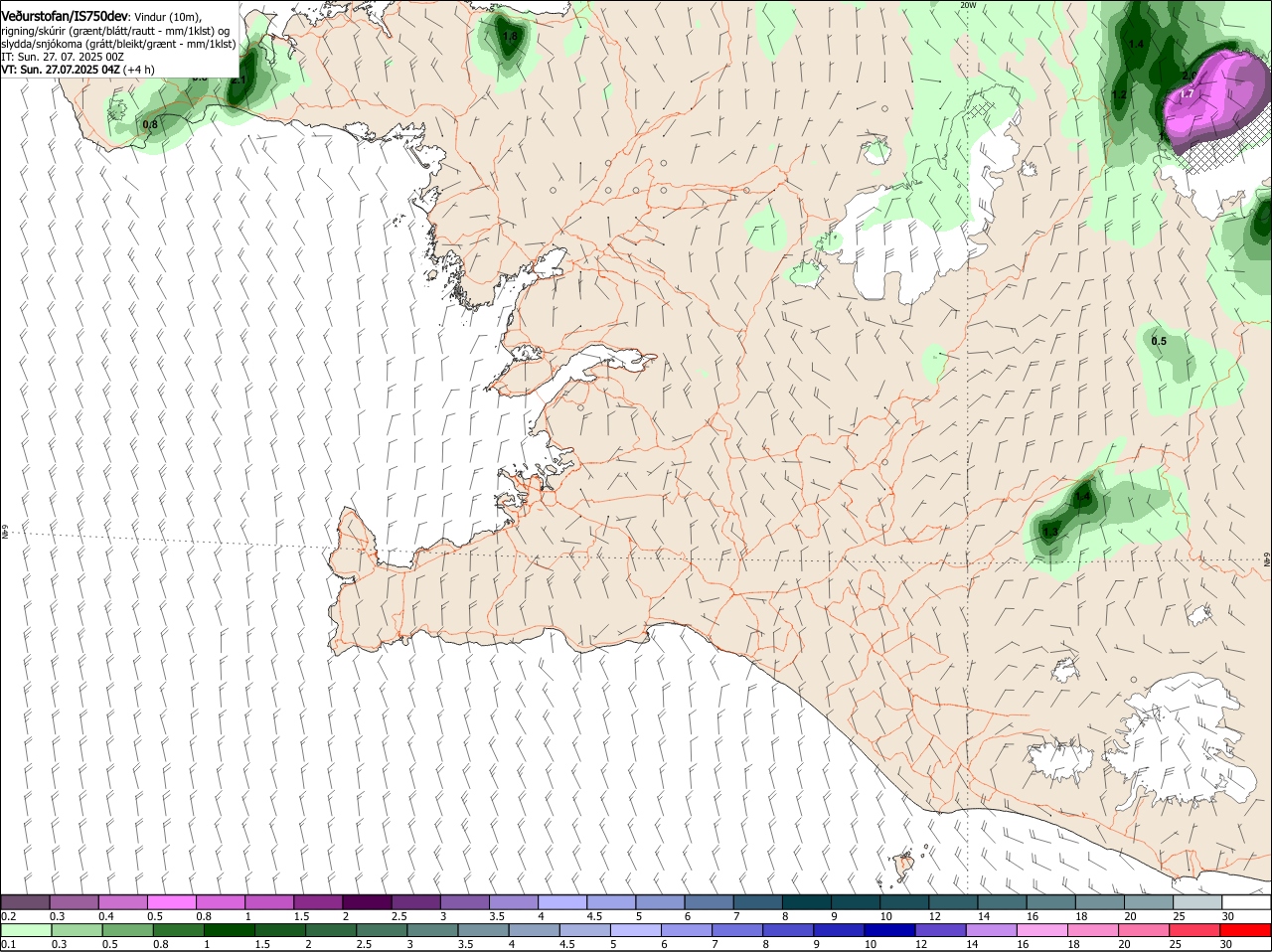The height and width of the screenshot is (952, 1272).
Task: Click the 0.5 value on the eastern green patch
Action: pos(1159,341)
